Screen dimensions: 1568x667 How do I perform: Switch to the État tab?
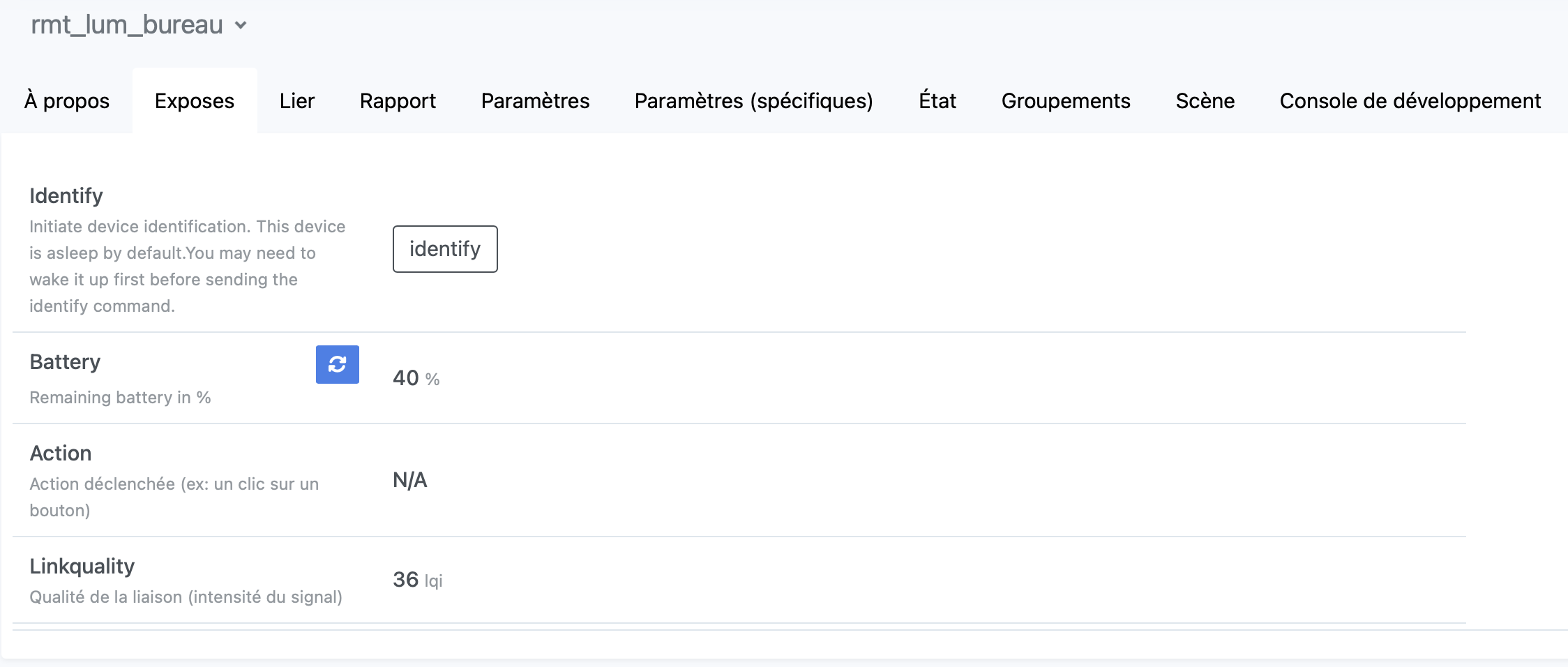point(937,101)
